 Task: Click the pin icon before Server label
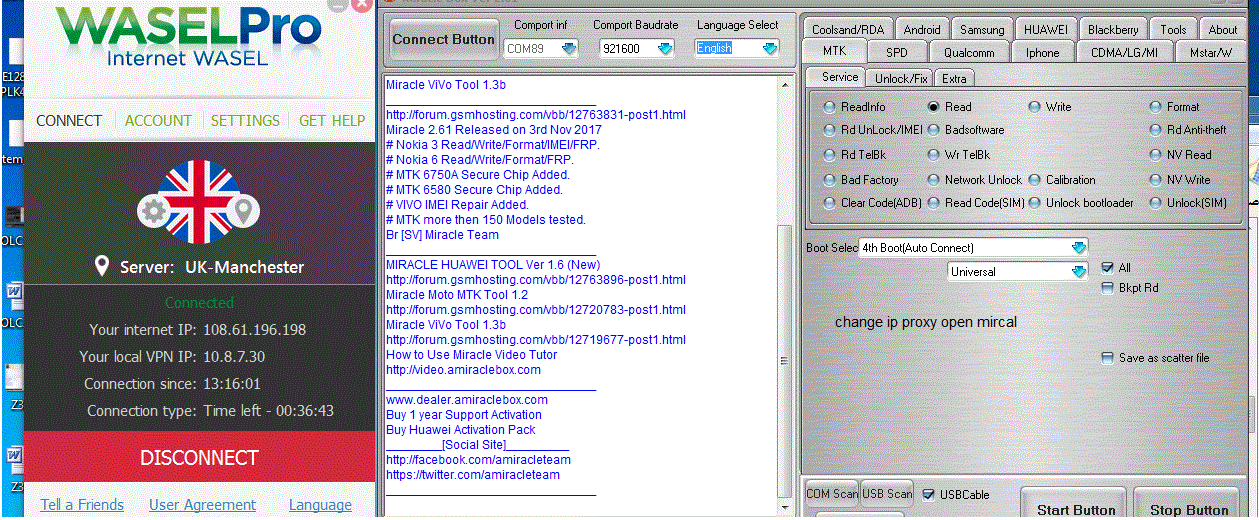[101, 267]
